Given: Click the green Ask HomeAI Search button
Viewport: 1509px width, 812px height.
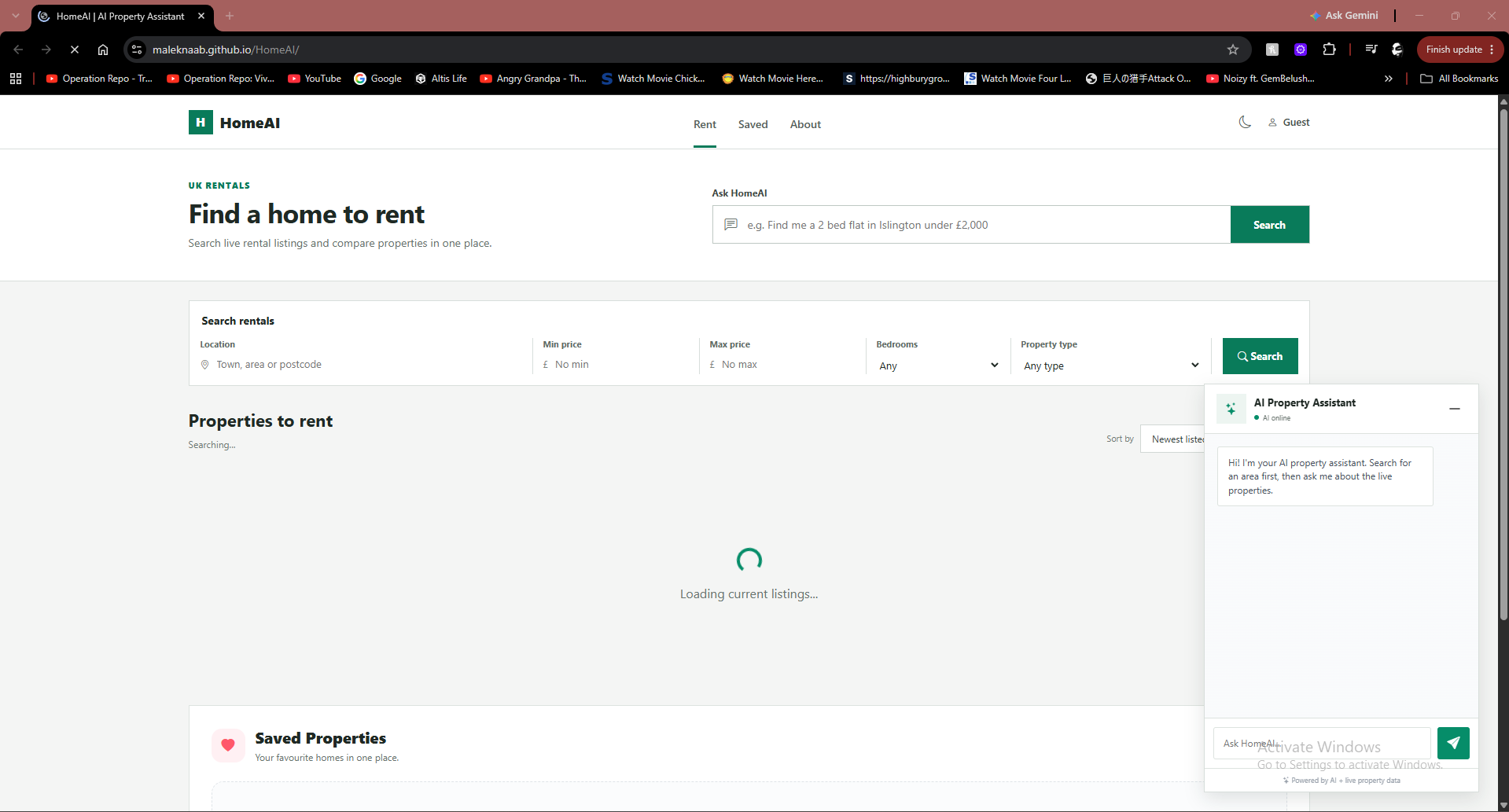Looking at the screenshot, I should point(1269,225).
